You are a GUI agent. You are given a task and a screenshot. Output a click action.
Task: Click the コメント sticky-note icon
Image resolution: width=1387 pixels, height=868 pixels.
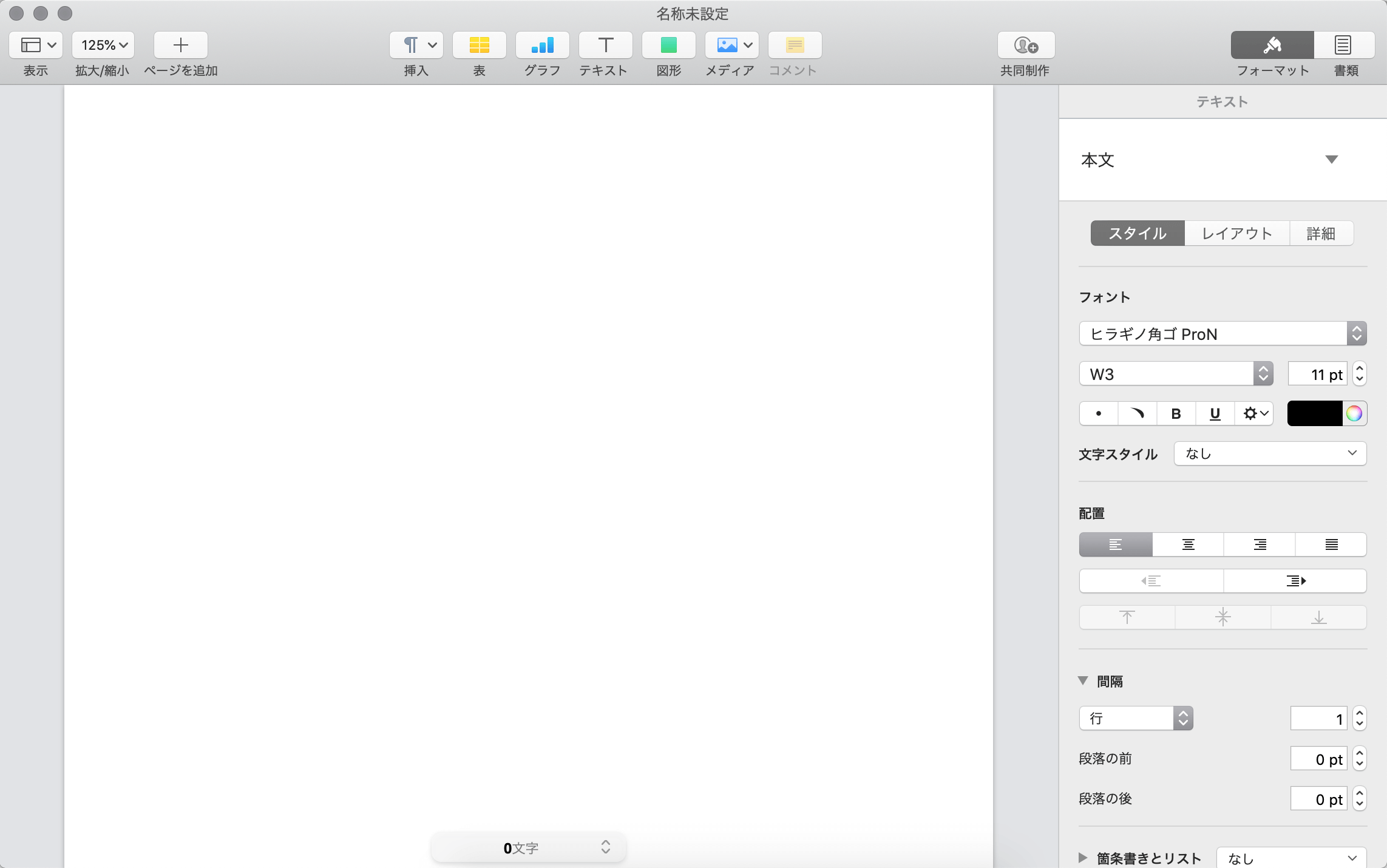[x=795, y=45]
